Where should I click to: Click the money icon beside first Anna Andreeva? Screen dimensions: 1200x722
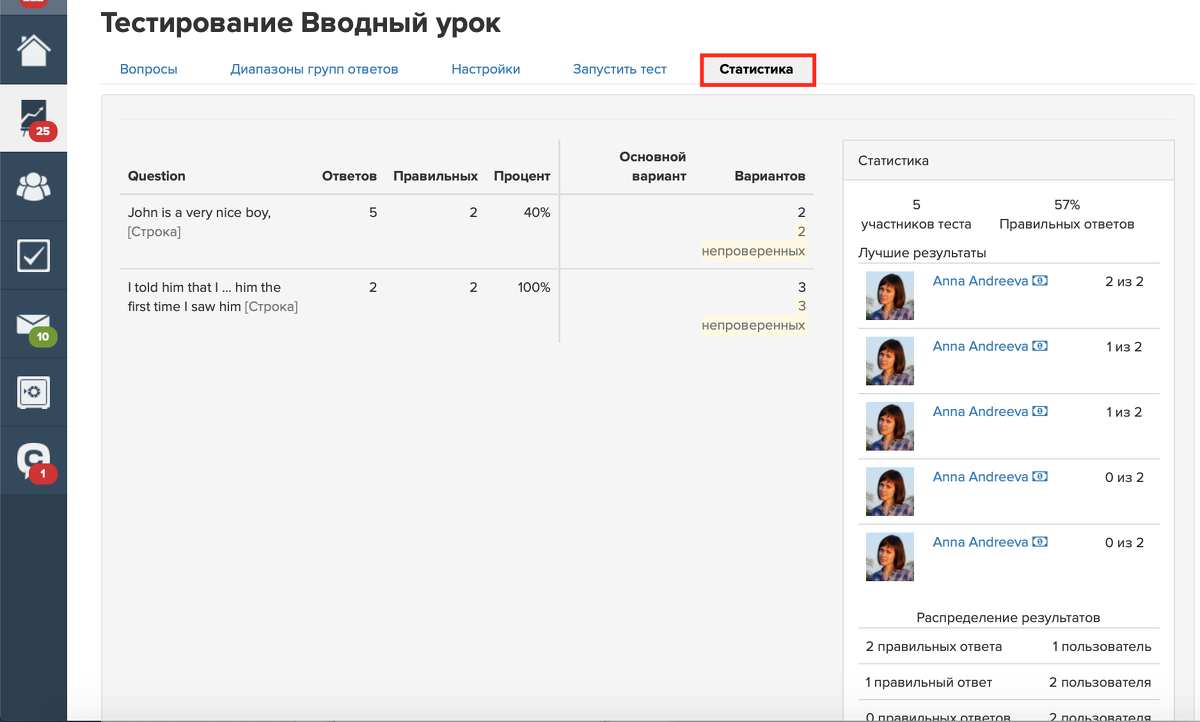tap(1040, 282)
